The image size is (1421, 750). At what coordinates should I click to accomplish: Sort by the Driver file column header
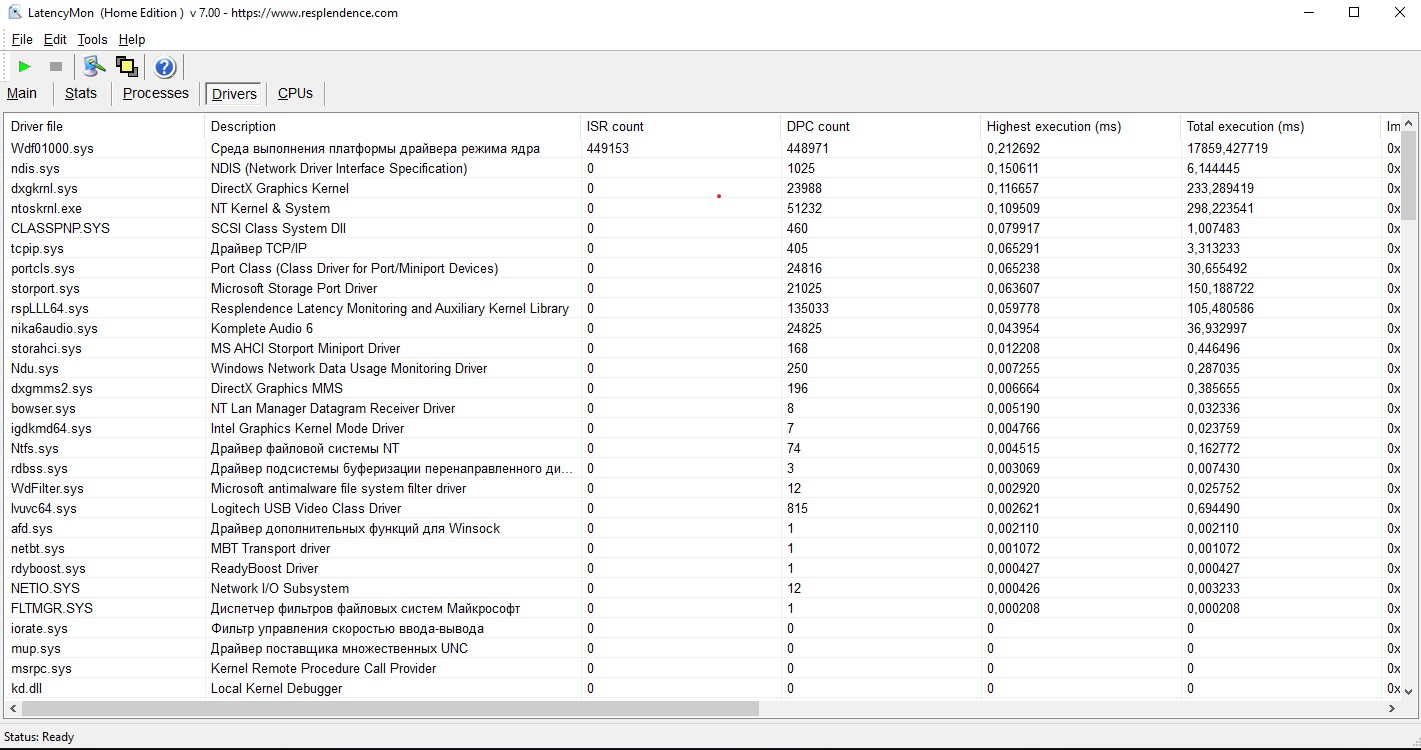pos(105,127)
